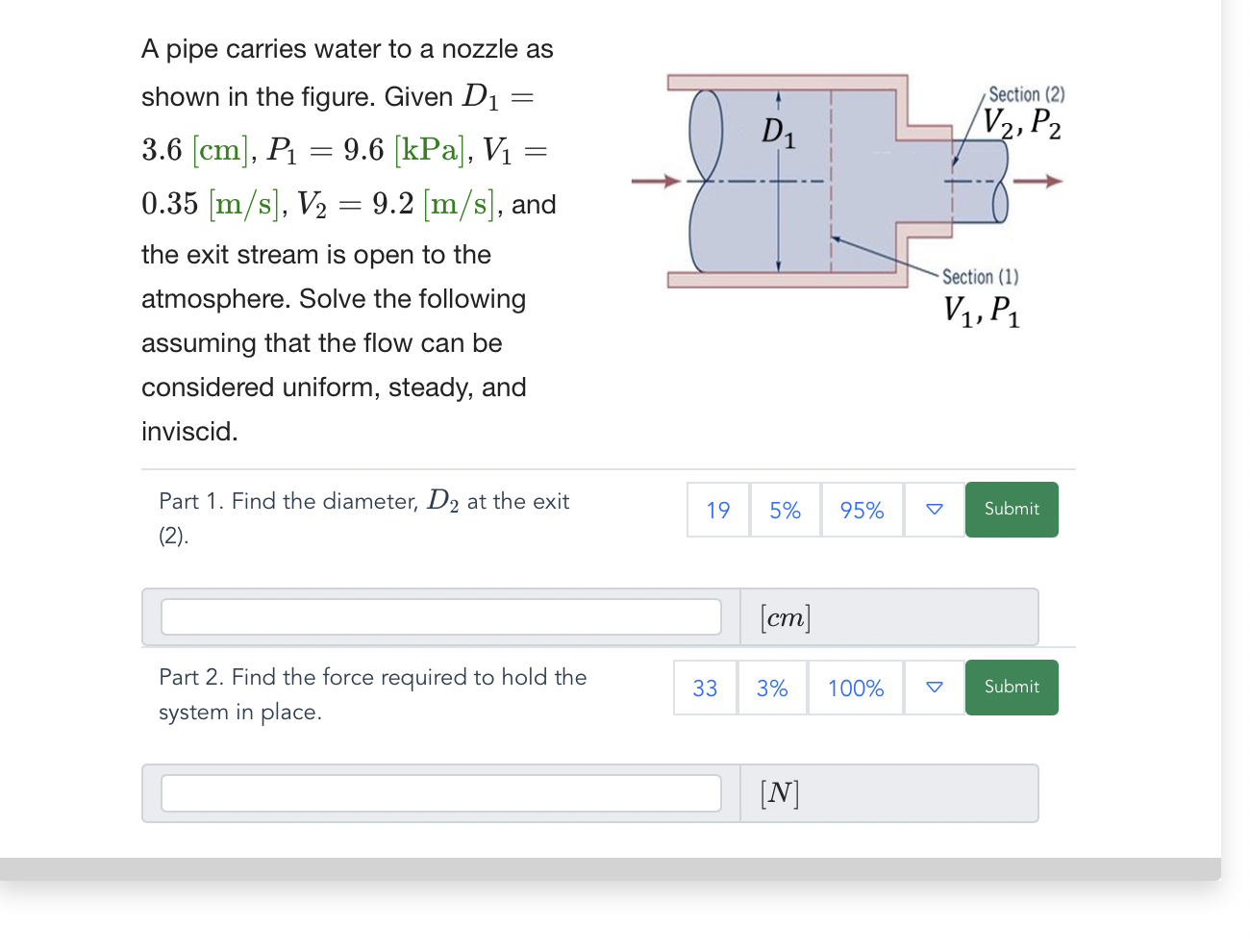Select the 3% statistic box

tap(772, 687)
